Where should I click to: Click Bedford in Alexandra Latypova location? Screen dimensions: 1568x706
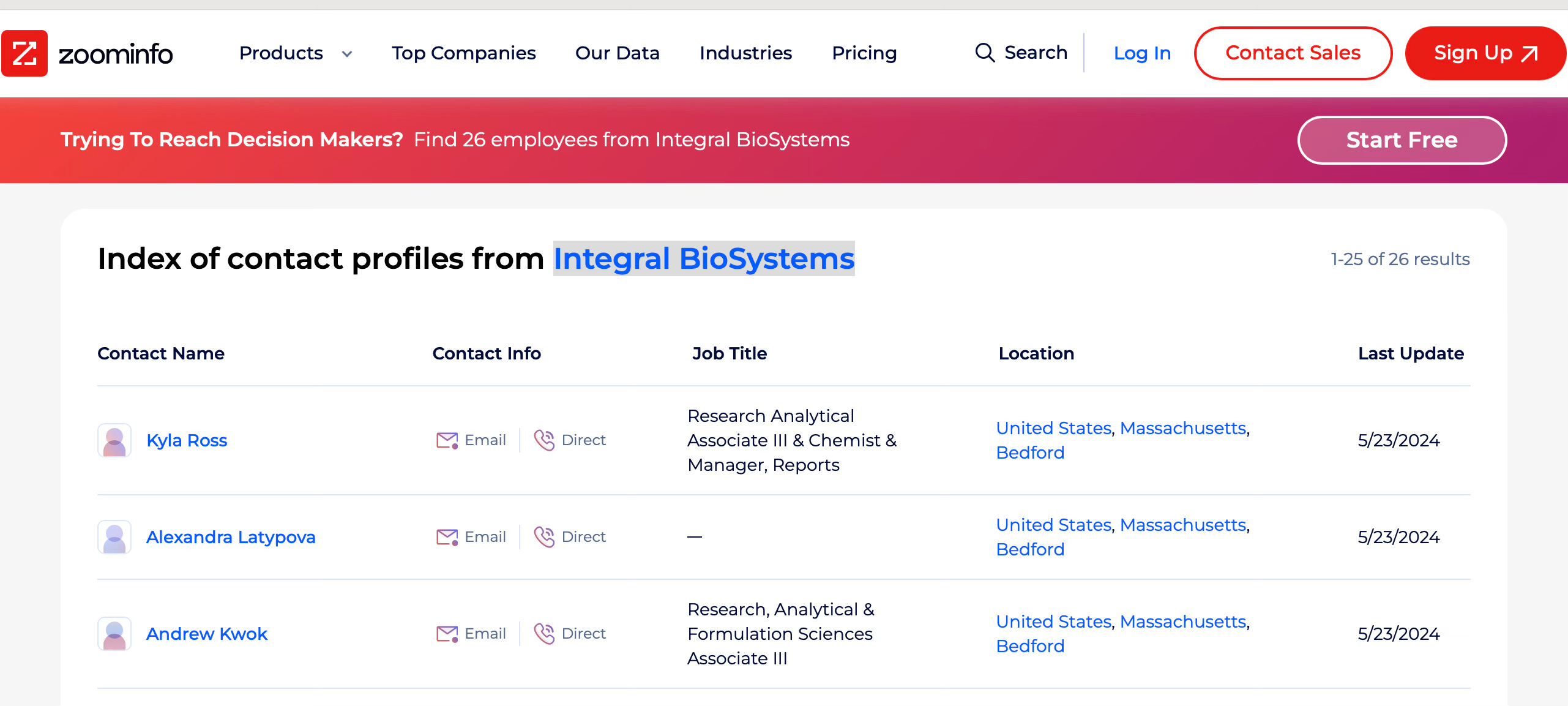click(1031, 549)
